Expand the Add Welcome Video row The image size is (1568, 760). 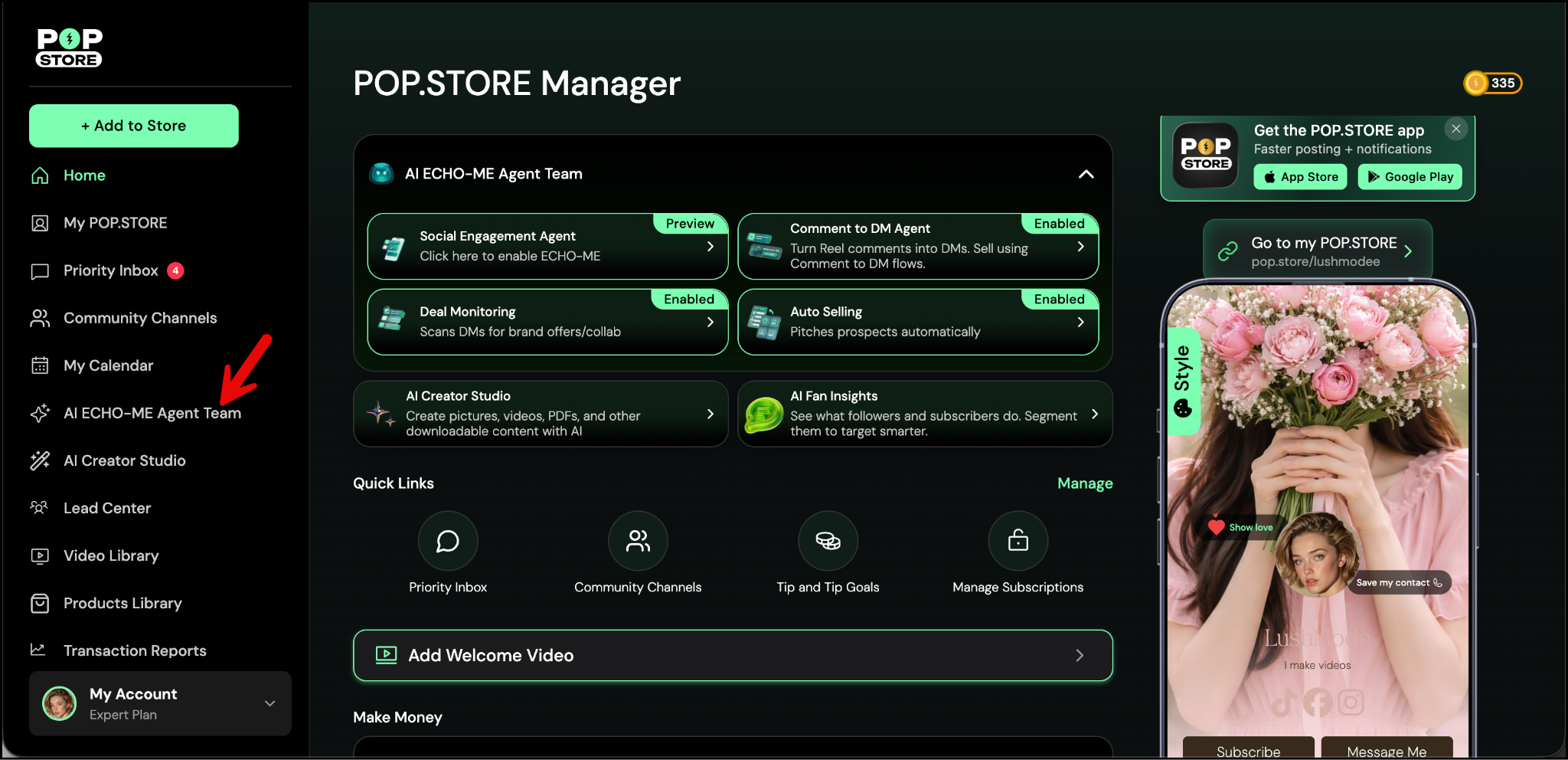click(733, 655)
